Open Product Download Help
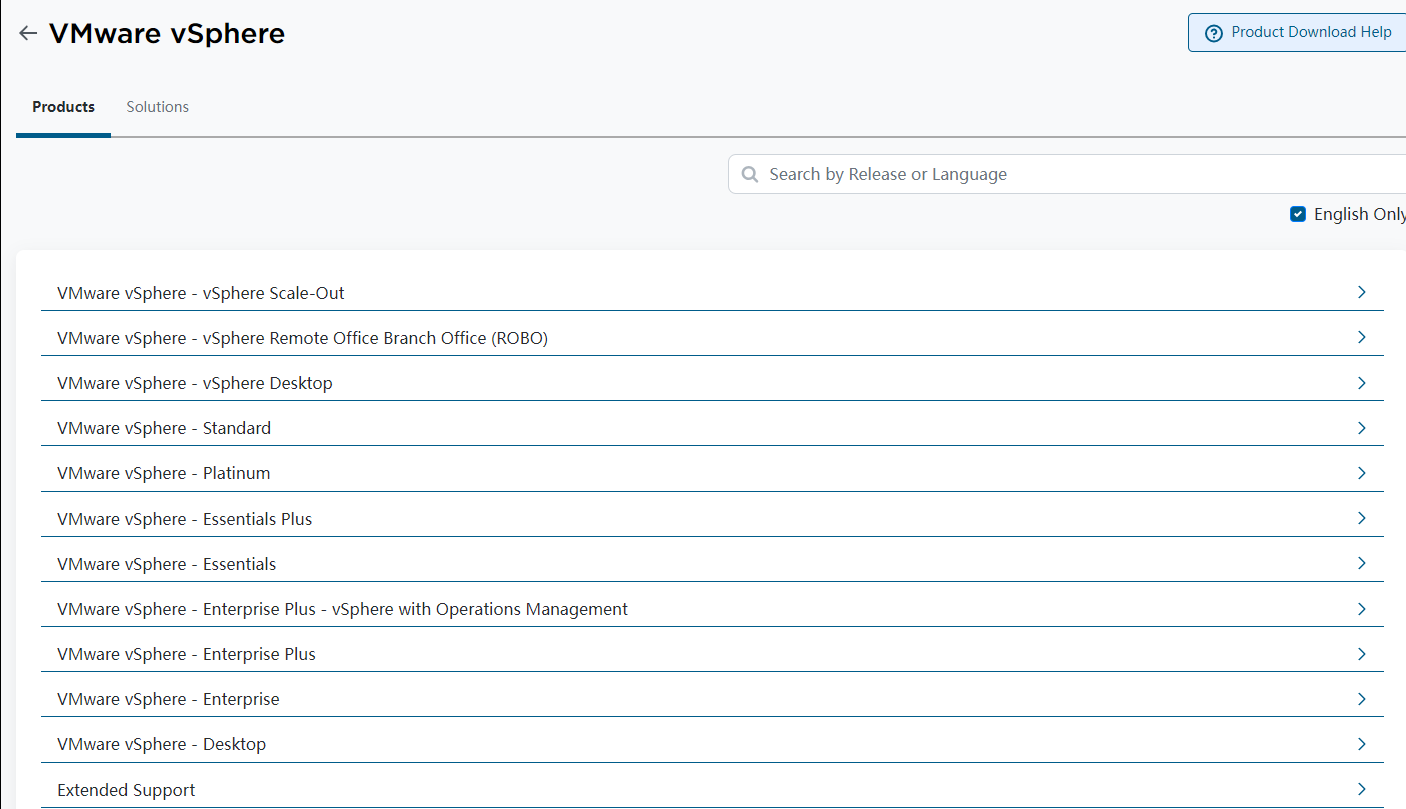1406x809 pixels. (x=1297, y=33)
